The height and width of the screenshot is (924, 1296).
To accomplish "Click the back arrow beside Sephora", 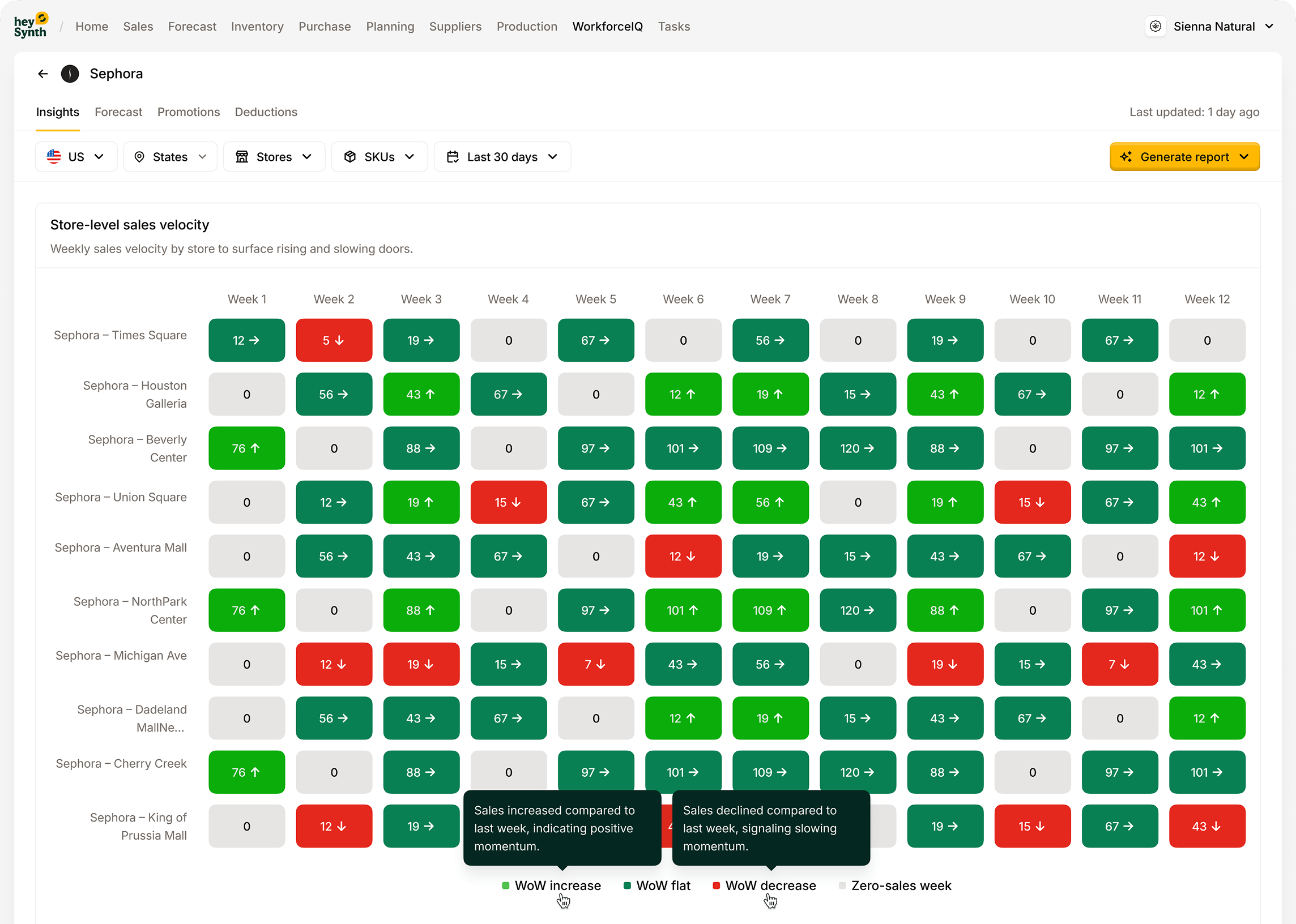I will [42, 74].
